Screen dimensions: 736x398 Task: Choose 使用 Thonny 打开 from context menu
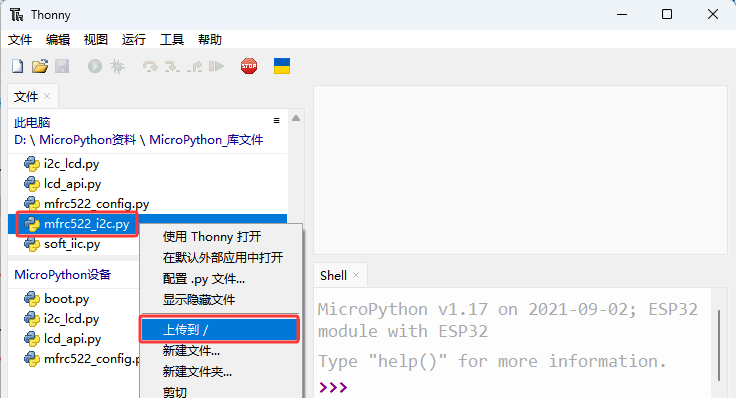221,237
